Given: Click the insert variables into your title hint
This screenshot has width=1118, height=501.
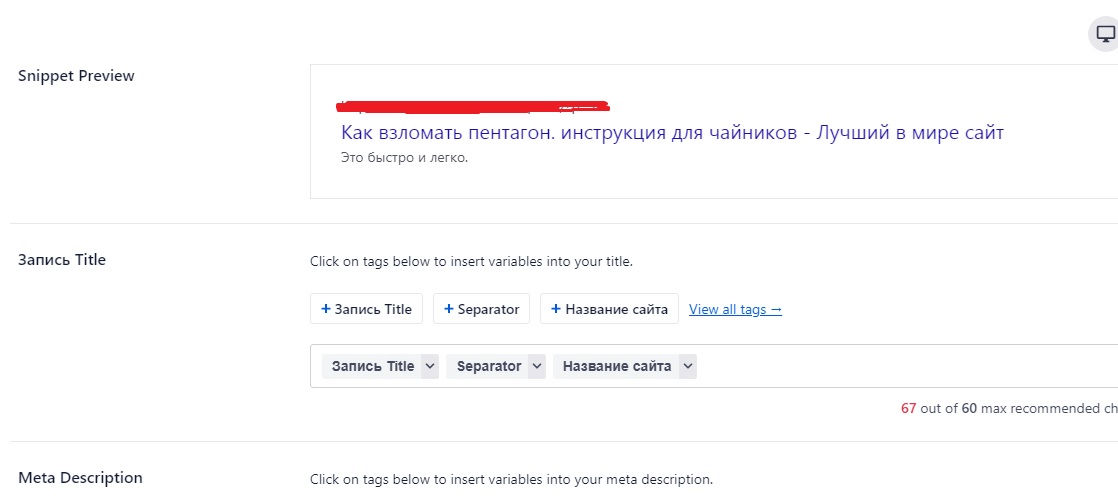Looking at the screenshot, I should click(471, 262).
